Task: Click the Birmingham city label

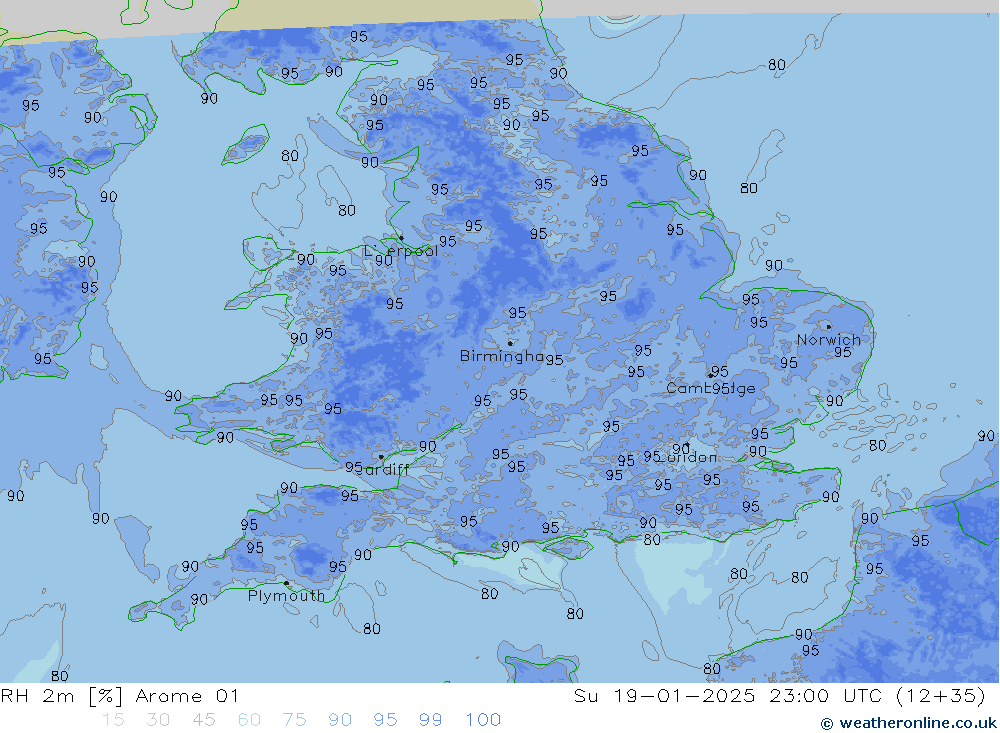Action: (502, 356)
